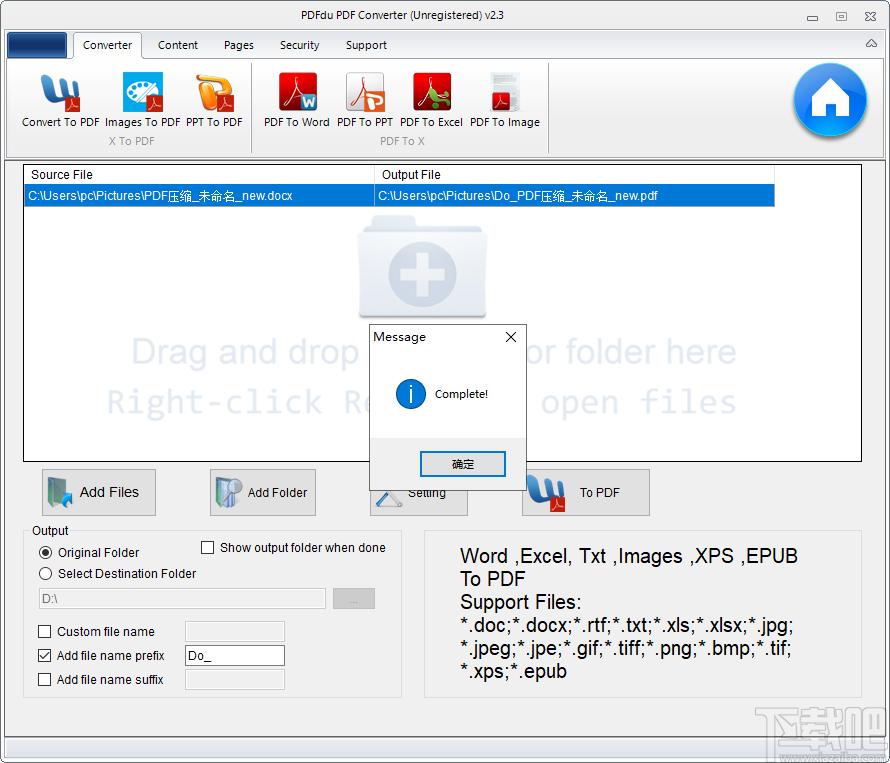Switch to the Security tab

[x=299, y=45]
